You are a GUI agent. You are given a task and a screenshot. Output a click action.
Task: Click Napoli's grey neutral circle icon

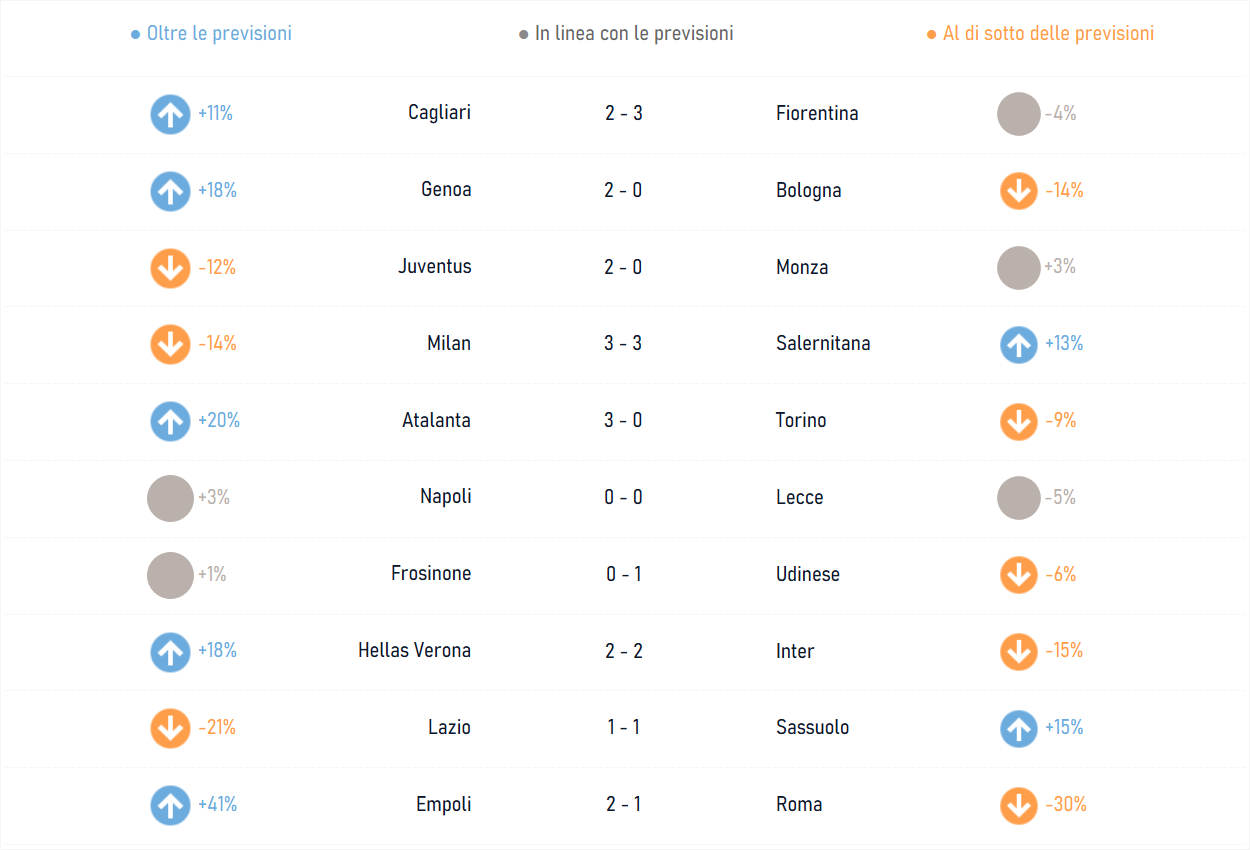pos(170,498)
